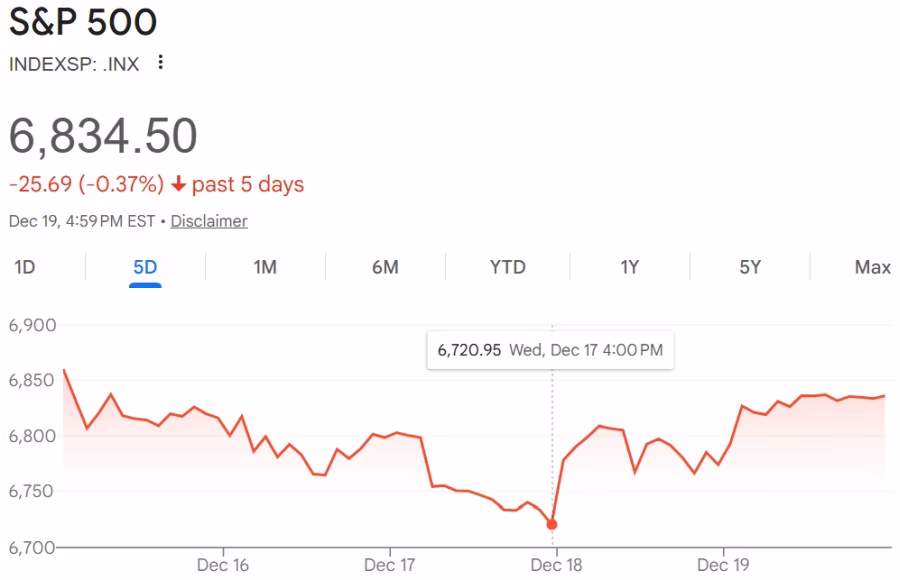The height and width of the screenshot is (580, 900).
Task: Show year-to-date YTD chart
Action: pyautogui.click(x=507, y=267)
